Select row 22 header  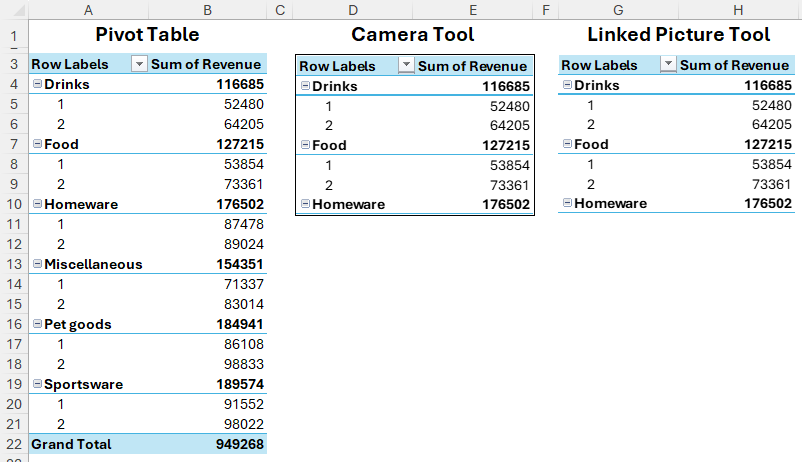14,444
